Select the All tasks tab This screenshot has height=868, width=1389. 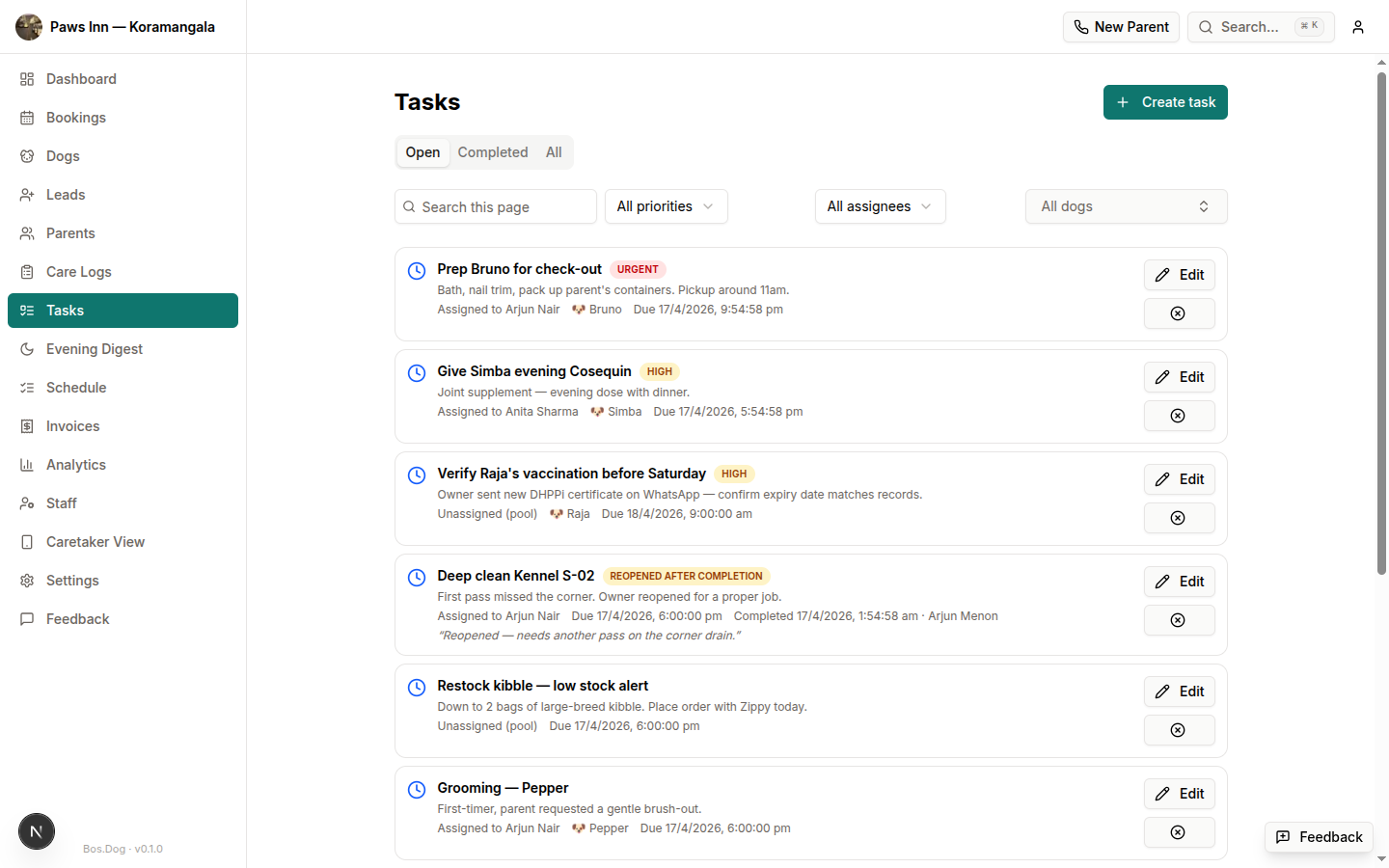554,151
